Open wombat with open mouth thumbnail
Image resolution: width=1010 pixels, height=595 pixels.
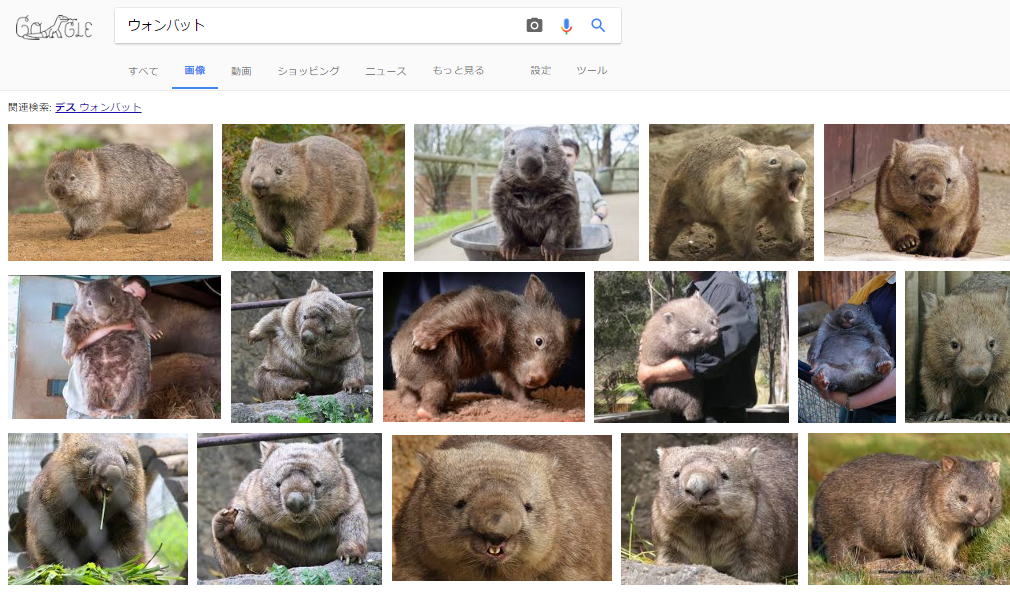click(731, 193)
